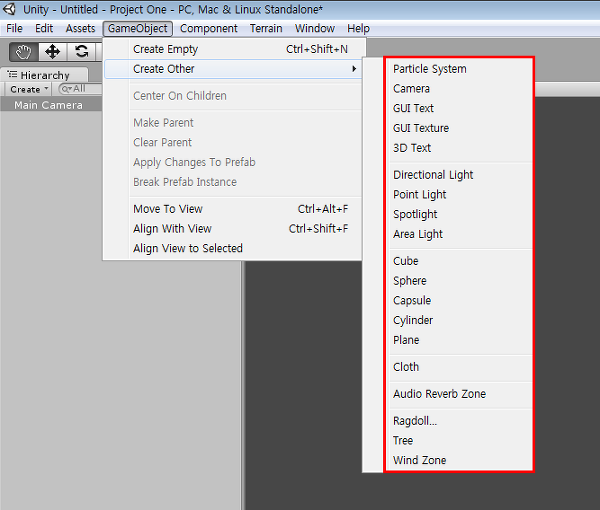
Task: Create a Particle System
Action: point(458,69)
